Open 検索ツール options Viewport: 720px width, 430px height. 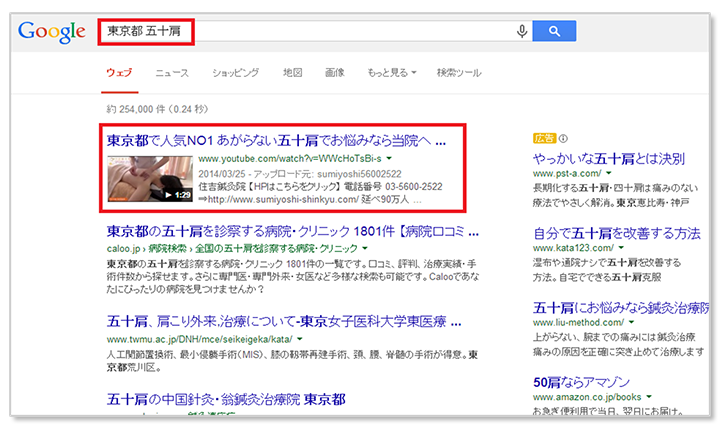point(459,73)
